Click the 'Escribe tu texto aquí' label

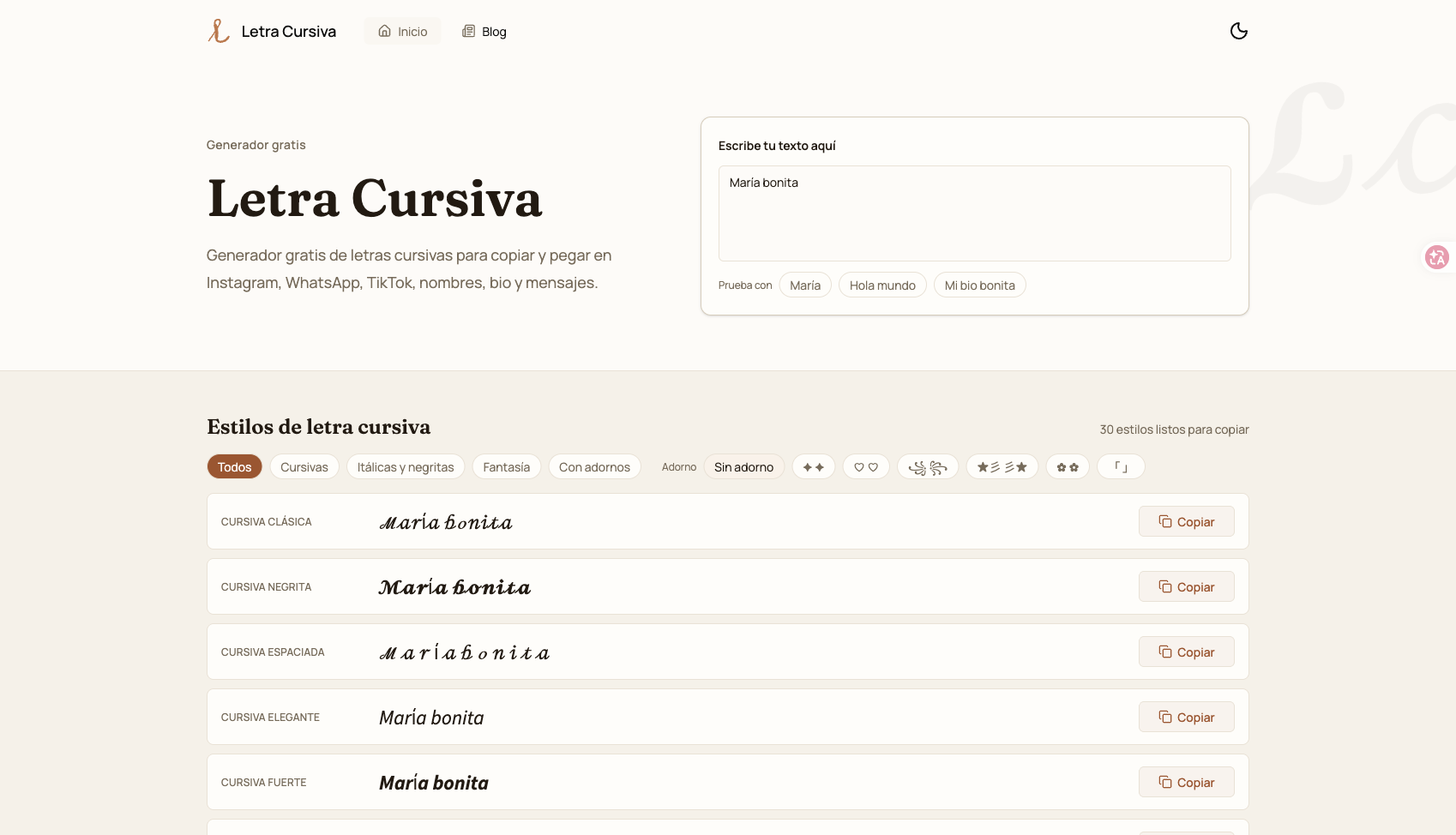point(777,146)
